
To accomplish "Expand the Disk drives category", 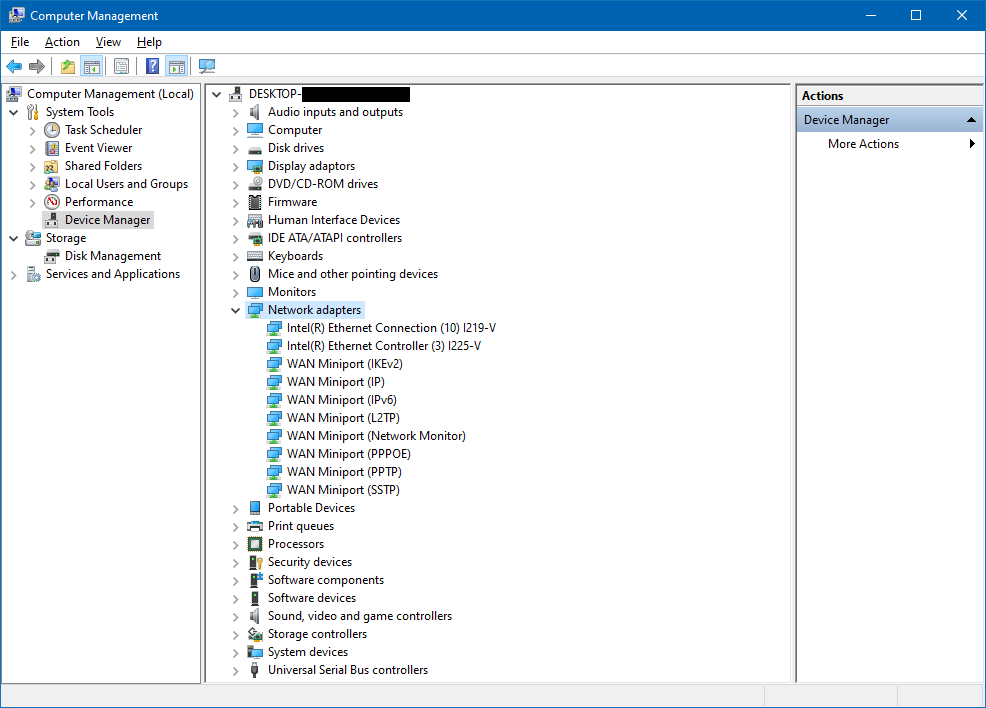I will click(235, 149).
